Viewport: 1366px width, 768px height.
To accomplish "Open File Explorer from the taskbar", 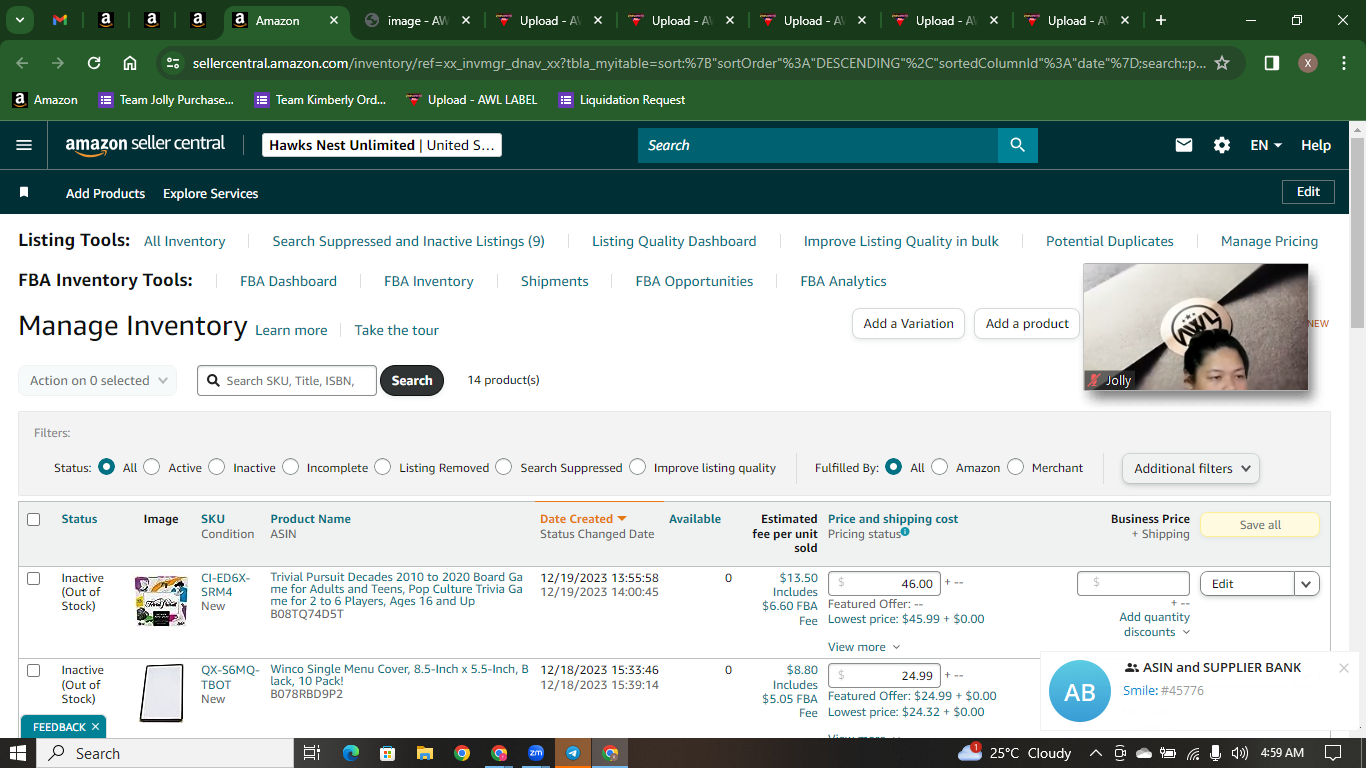I will pyautogui.click(x=424, y=753).
